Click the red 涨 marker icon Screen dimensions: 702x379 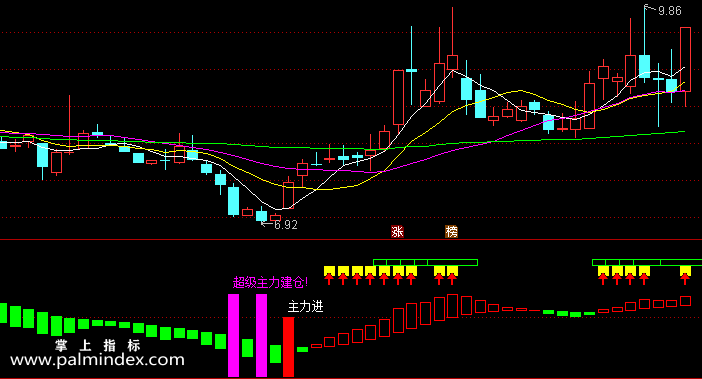pyautogui.click(x=397, y=231)
